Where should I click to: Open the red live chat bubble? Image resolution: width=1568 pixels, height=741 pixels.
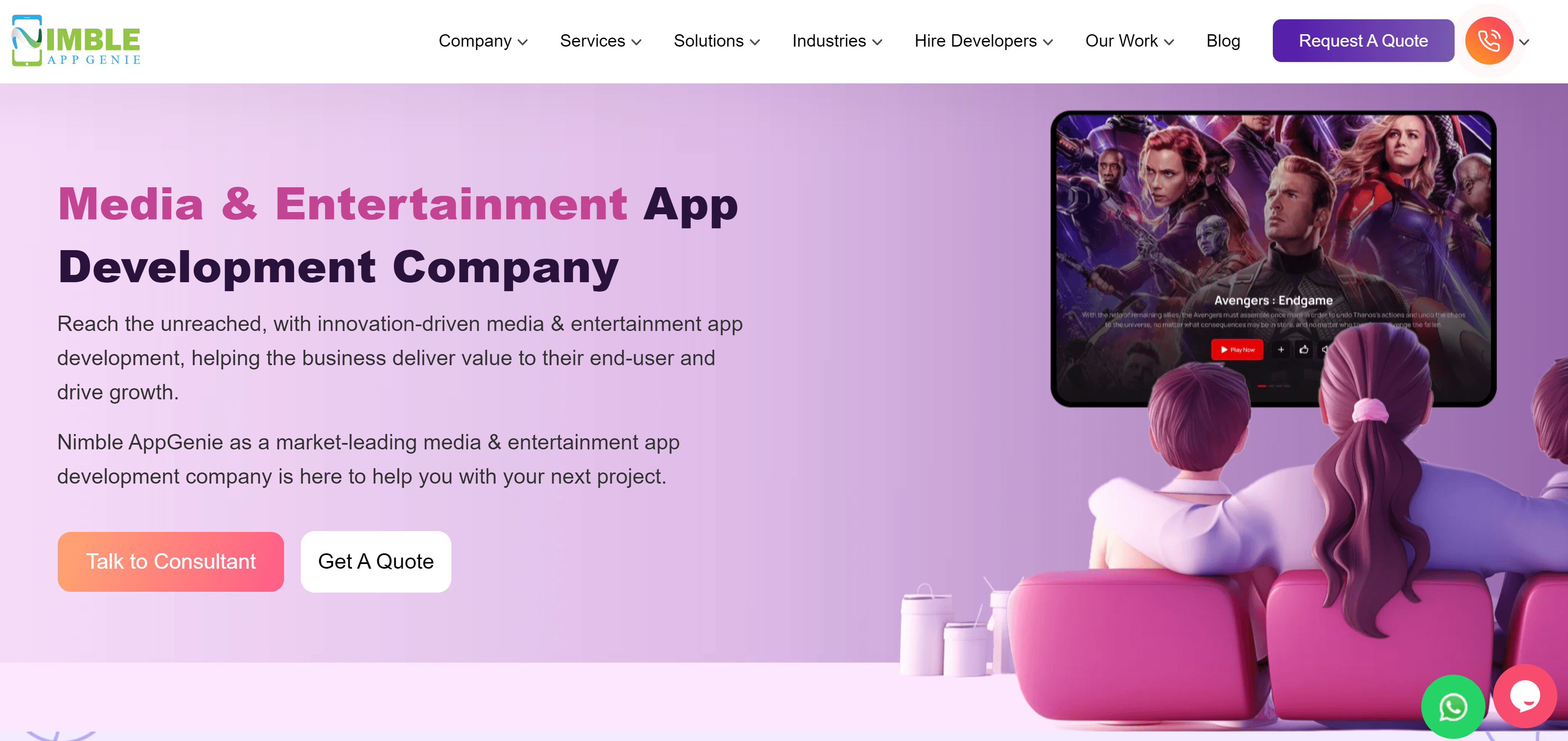click(x=1525, y=696)
